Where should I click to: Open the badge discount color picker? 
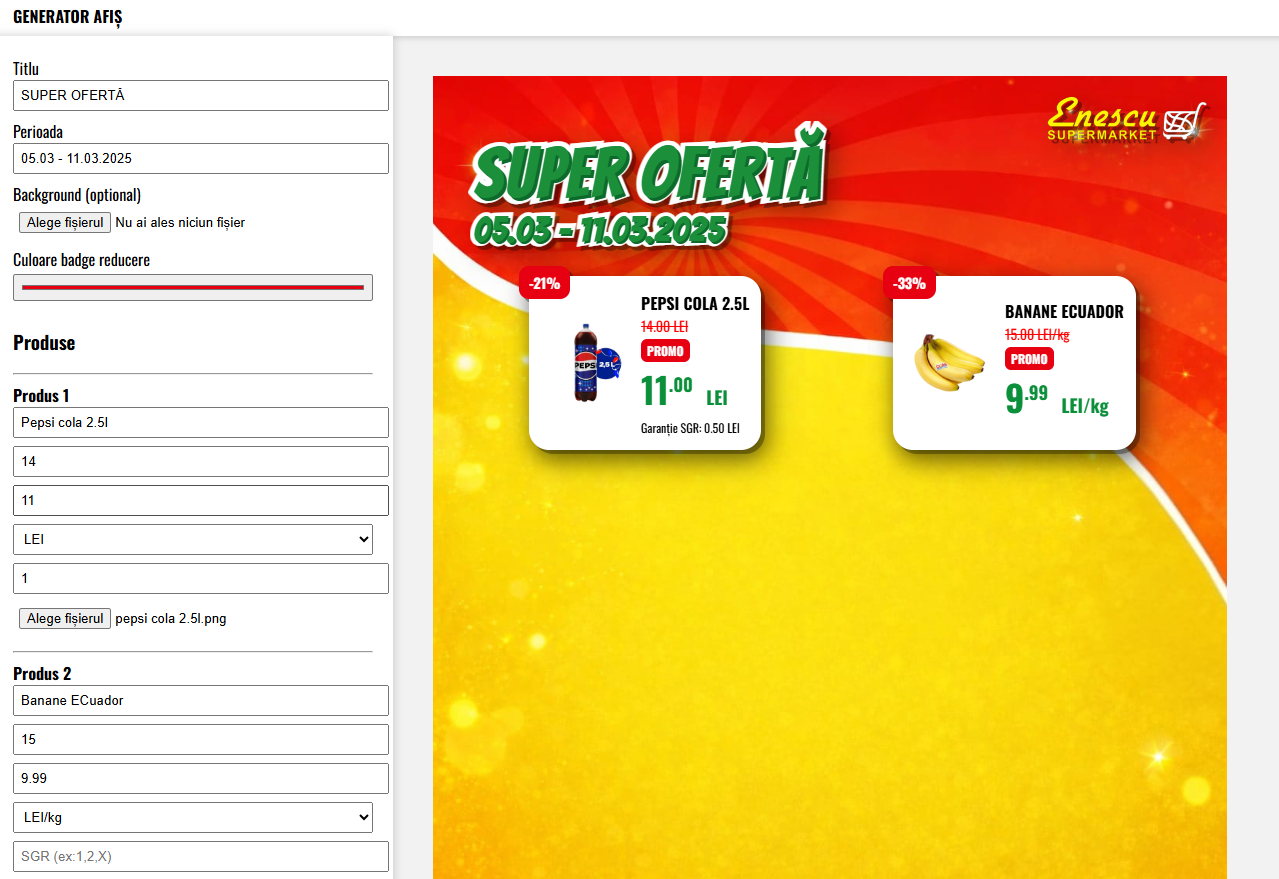[193, 287]
